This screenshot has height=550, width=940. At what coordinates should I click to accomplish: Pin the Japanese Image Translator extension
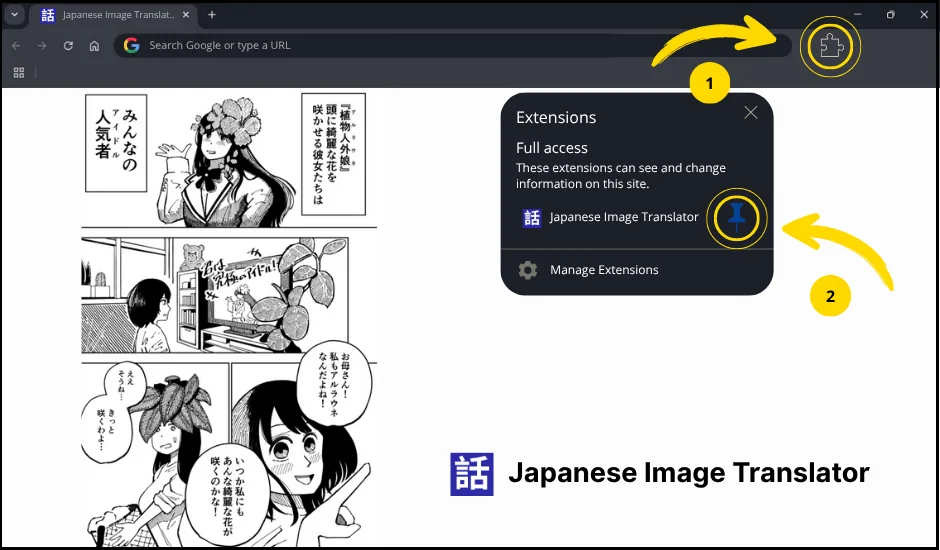(x=736, y=218)
